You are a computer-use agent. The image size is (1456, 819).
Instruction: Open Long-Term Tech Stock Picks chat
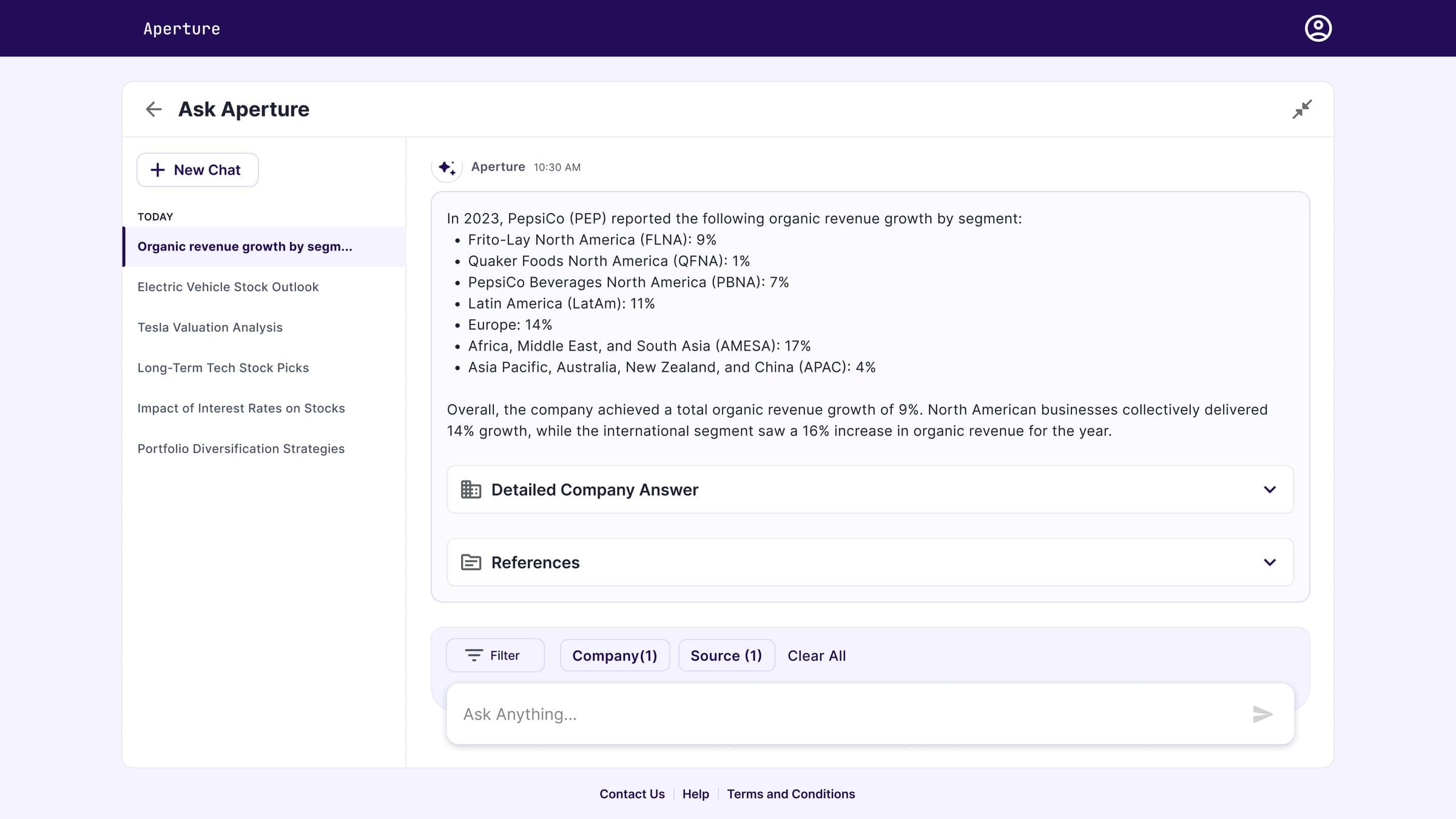coord(264,368)
